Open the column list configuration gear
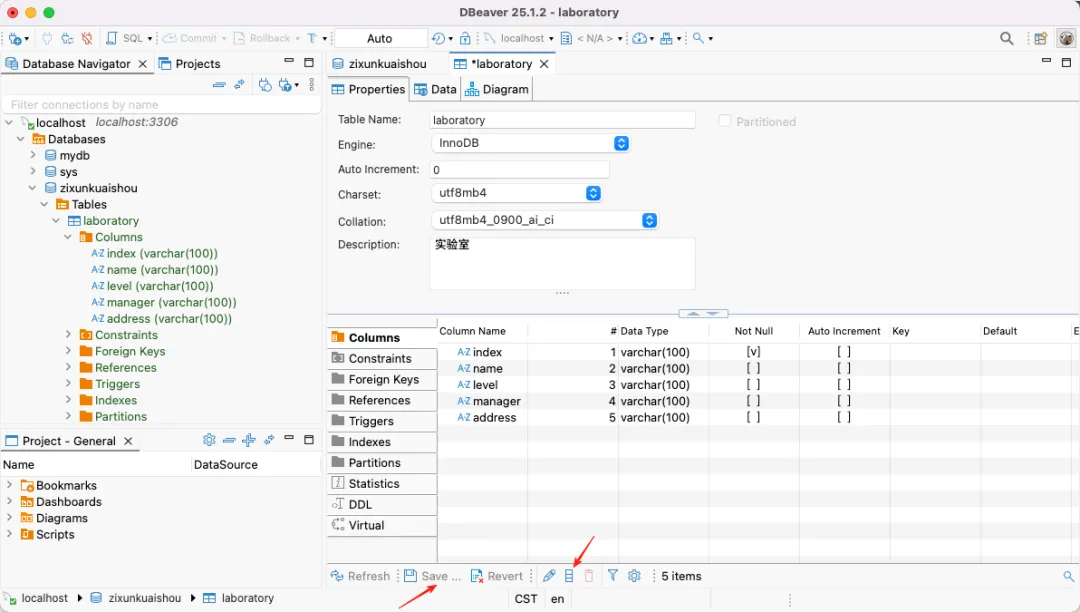The height and width of the screenshot is (612, 1080). coord(634,576)
